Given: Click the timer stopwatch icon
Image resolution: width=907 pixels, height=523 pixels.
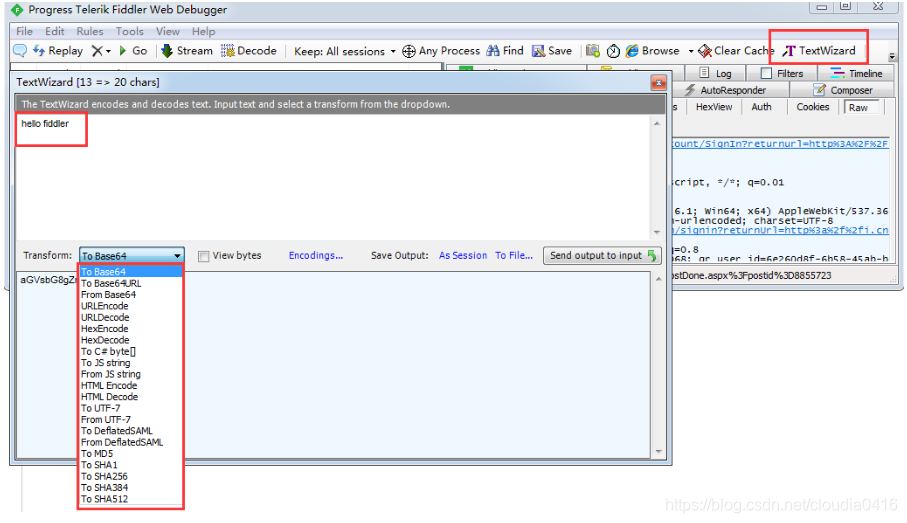Looking at the screenshot, I should pos(613,51).
